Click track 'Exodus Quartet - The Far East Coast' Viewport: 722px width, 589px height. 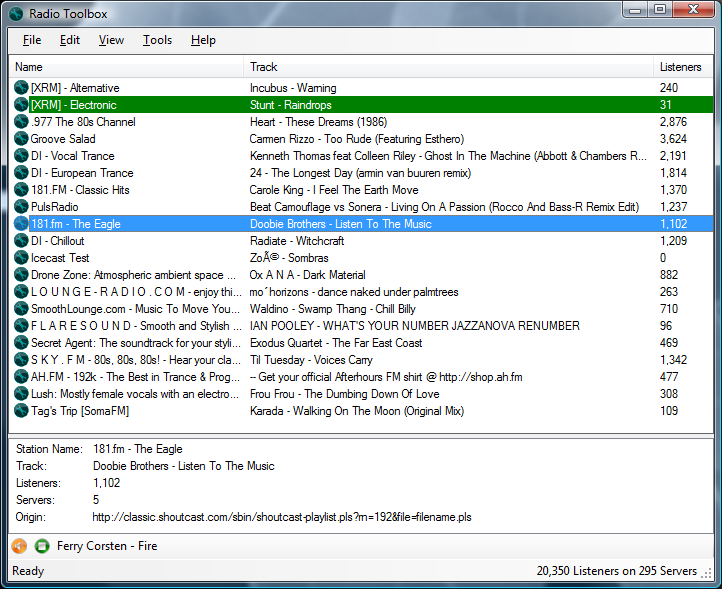[336, 344]
